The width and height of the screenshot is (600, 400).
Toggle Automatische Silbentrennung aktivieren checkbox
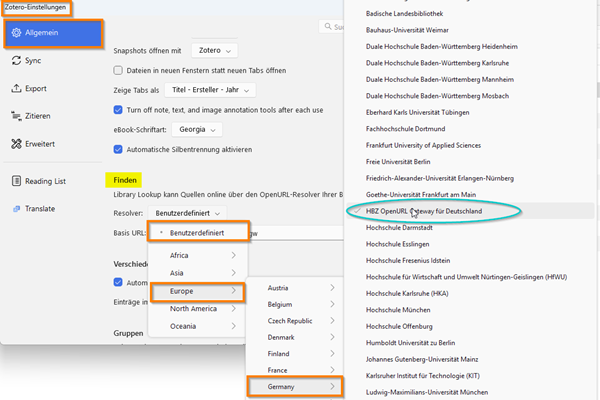118,149
